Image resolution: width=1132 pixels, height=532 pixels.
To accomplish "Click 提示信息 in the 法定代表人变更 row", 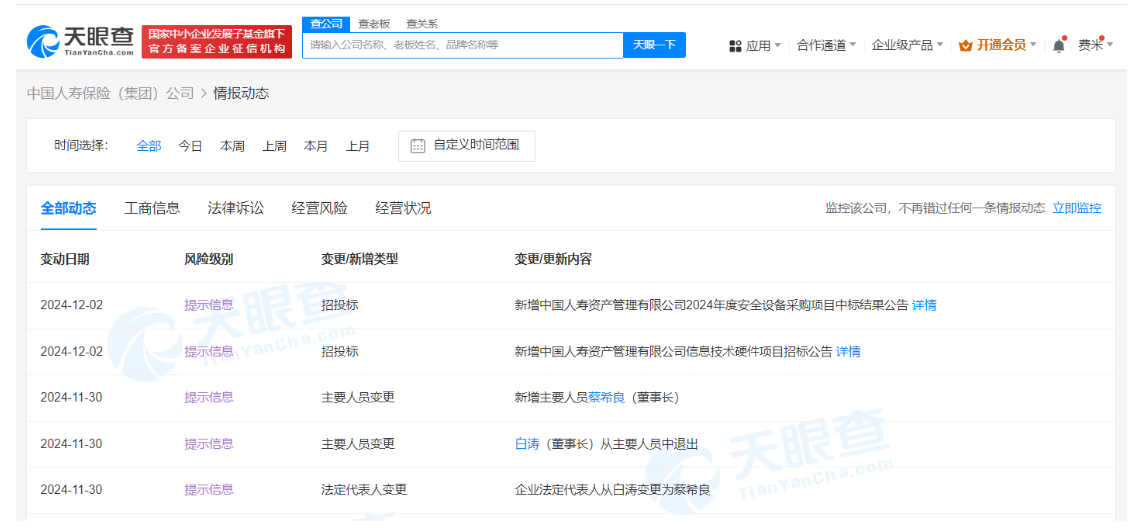I will [209, 489].
